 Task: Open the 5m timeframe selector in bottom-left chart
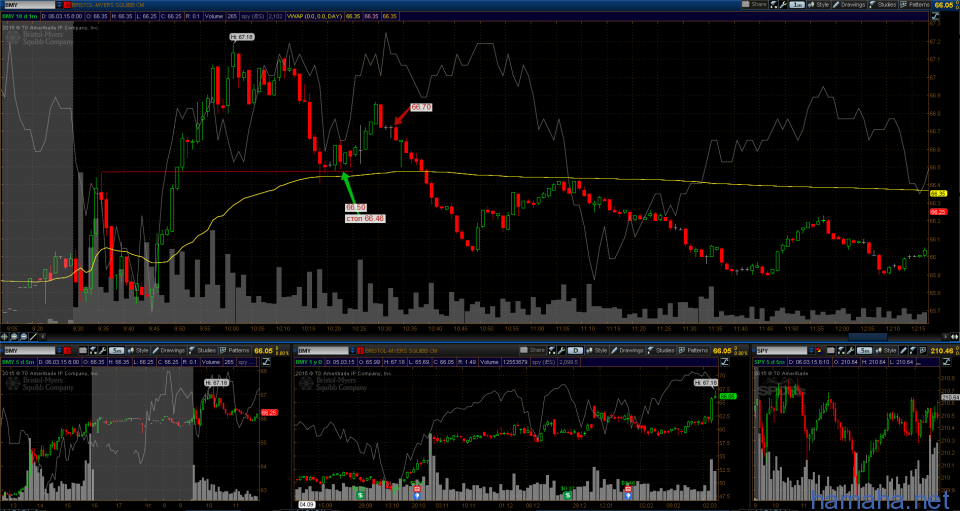pyautogui.click(x=116, y=351)
